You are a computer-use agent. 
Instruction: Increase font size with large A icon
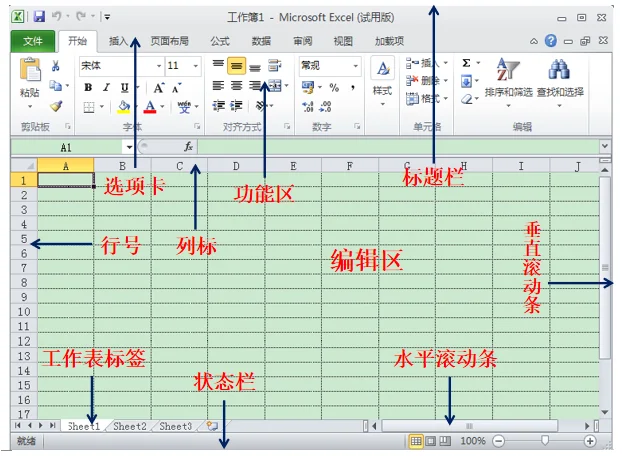[159, 88]
